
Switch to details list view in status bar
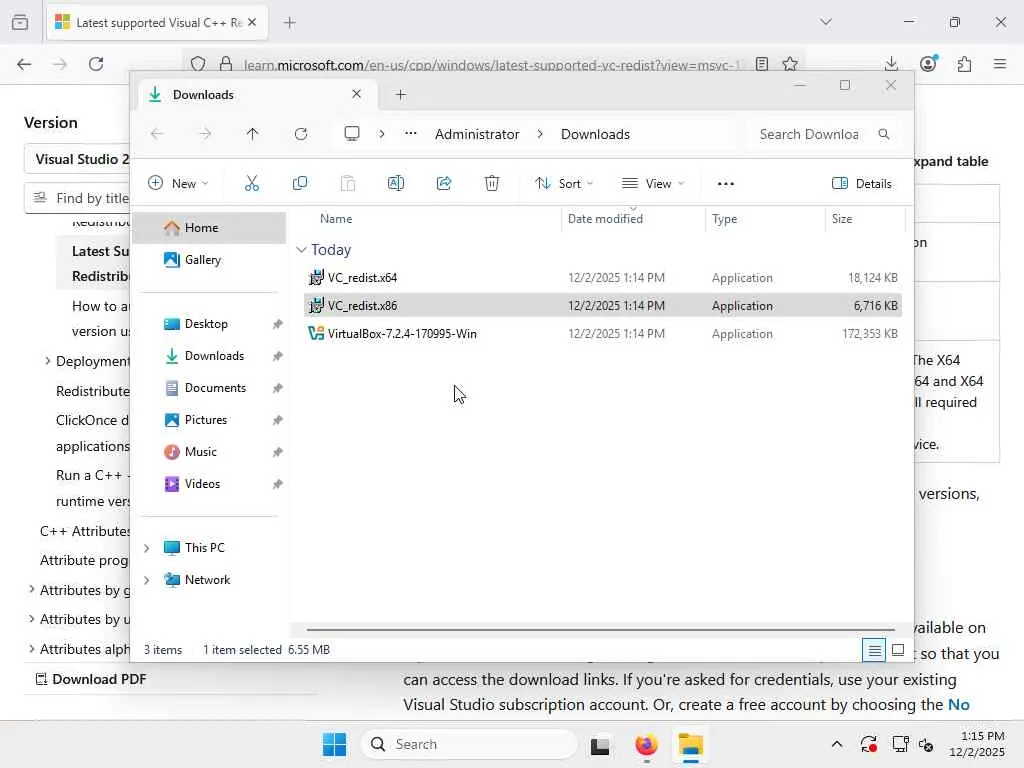tap(874, 650)
